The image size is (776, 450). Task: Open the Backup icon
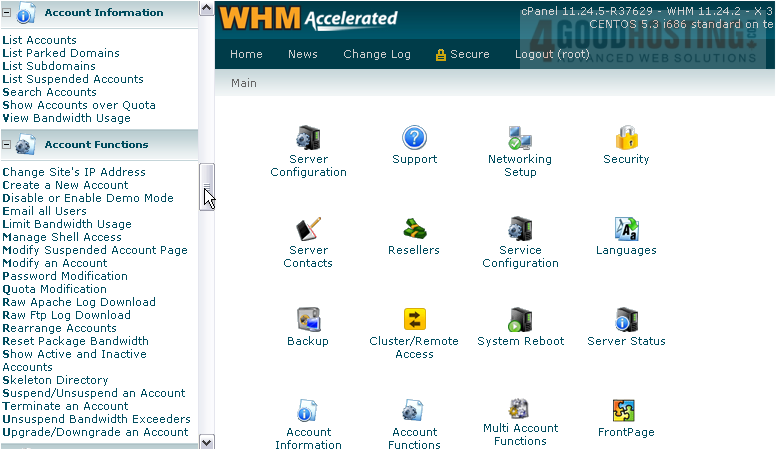308,320
